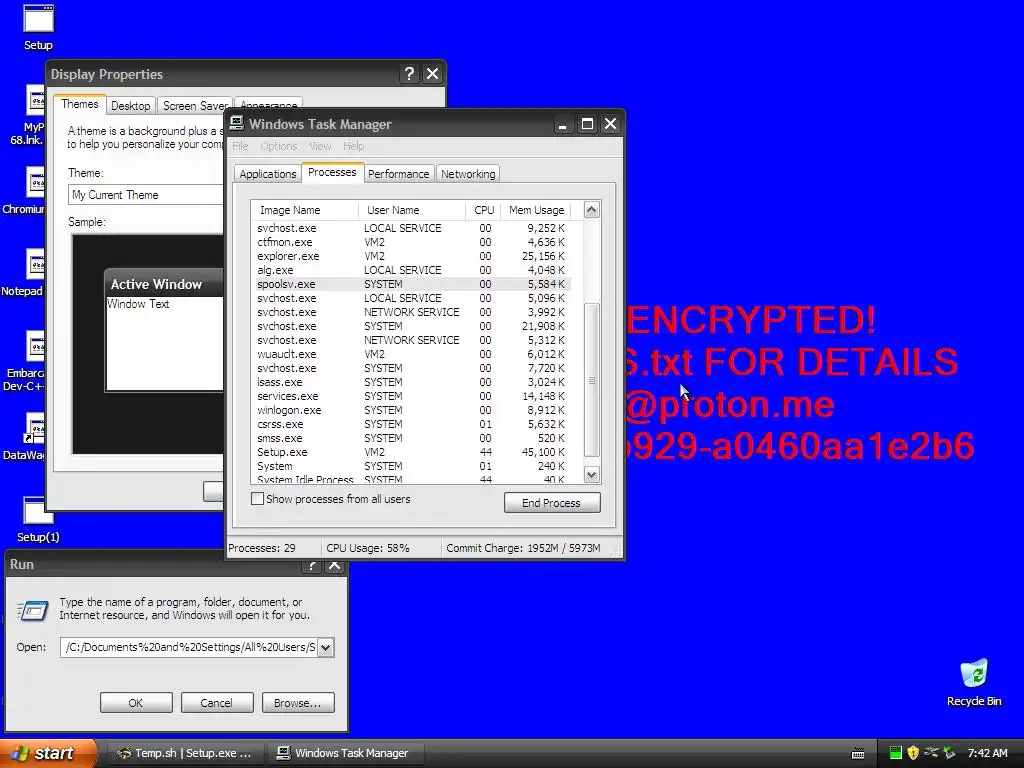Click the End Process button

coord(552,502)
